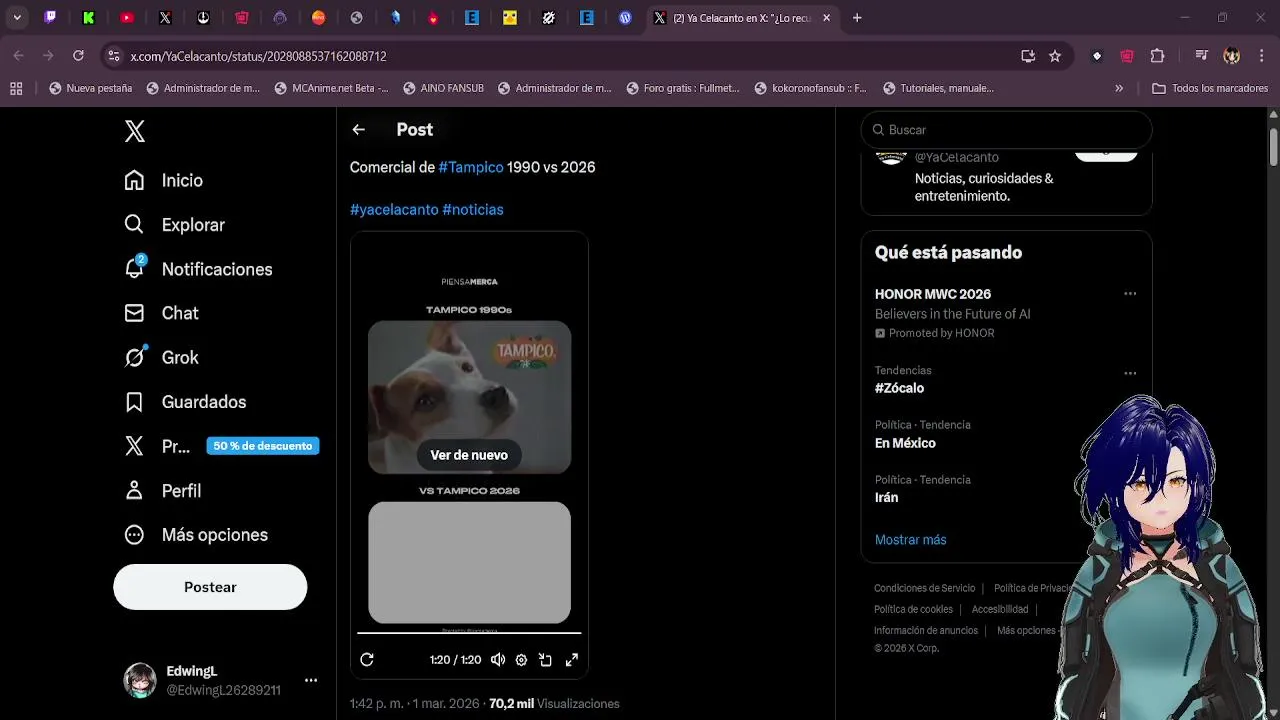The image size is (1280, 720).
Task: Open Explorar search page
Action: point(174,225)
